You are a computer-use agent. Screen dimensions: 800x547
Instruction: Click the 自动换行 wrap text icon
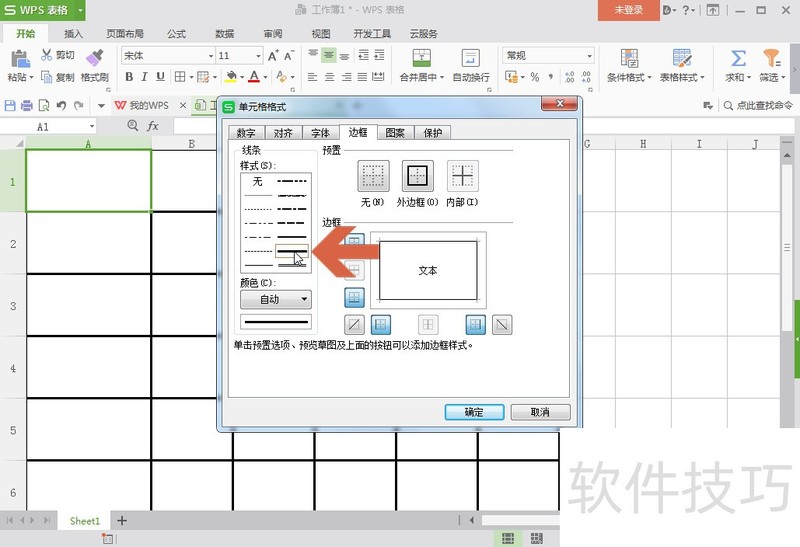(x=470, y=58)
